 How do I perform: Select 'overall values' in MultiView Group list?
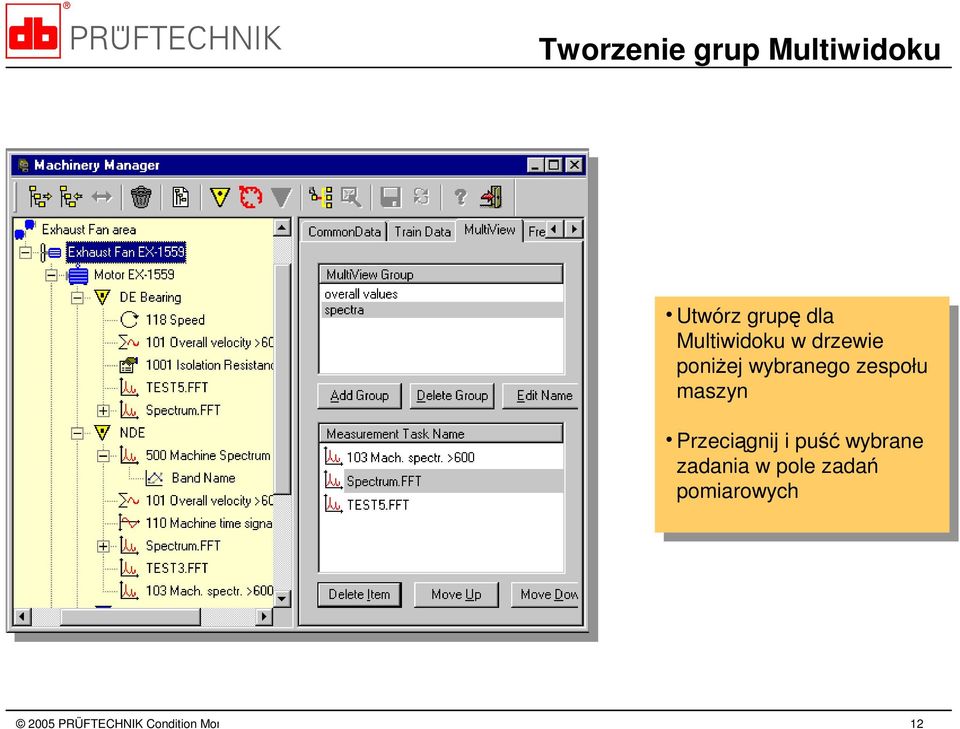pyautogui.click(x=441, y=294)
